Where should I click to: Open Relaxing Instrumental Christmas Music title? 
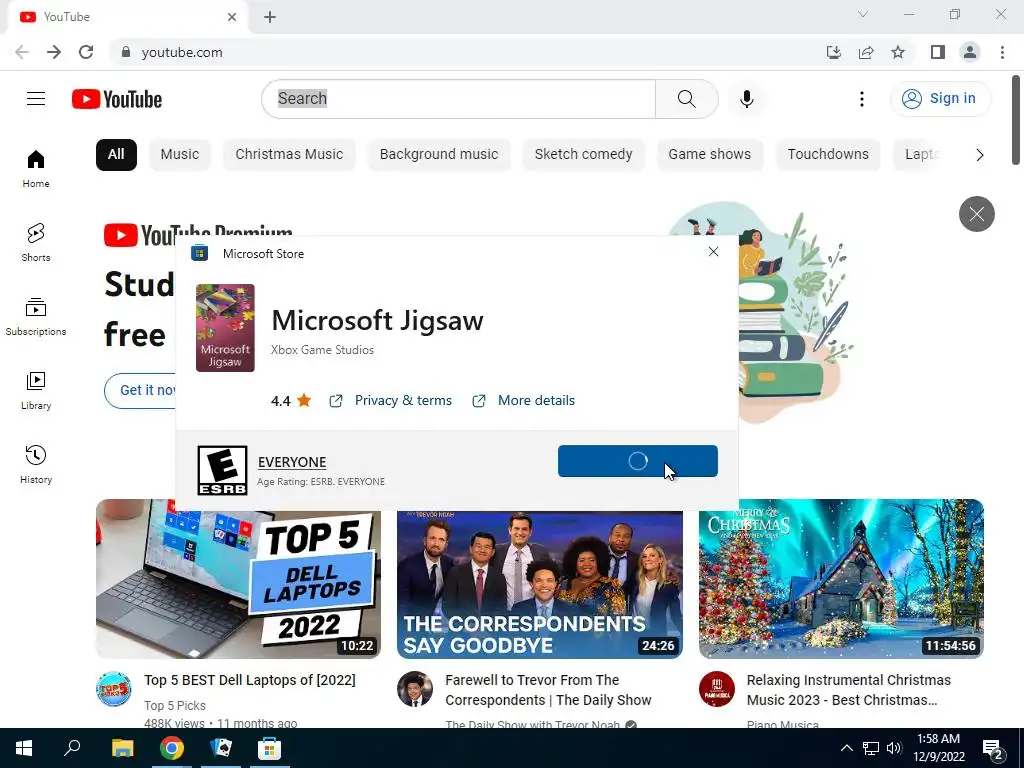(849, 690)
